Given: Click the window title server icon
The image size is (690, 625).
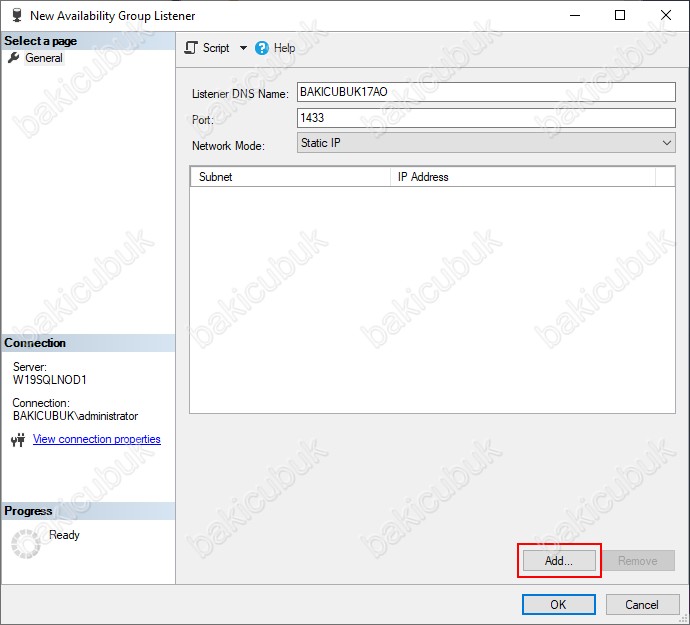Looking at the screenshot, I should pyautogui.click(x=17, y=15).
